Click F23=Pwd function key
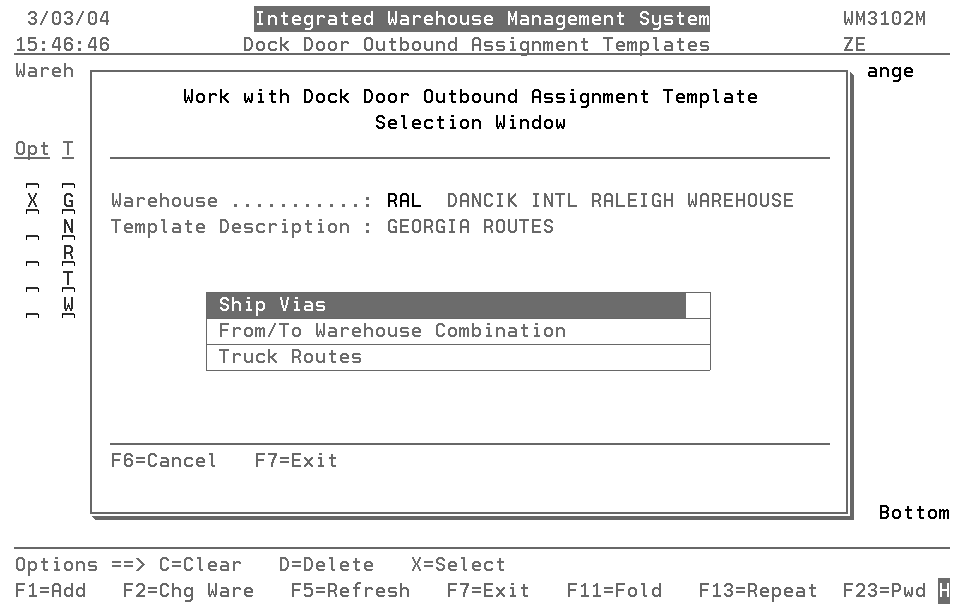This screenshot has height=610, width=956. (884, 591)
